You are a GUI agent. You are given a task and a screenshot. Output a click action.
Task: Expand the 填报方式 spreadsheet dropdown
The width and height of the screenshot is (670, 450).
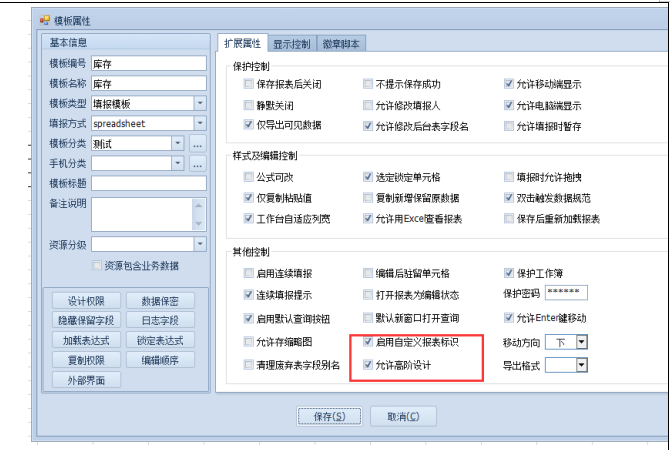coord(199,123)
